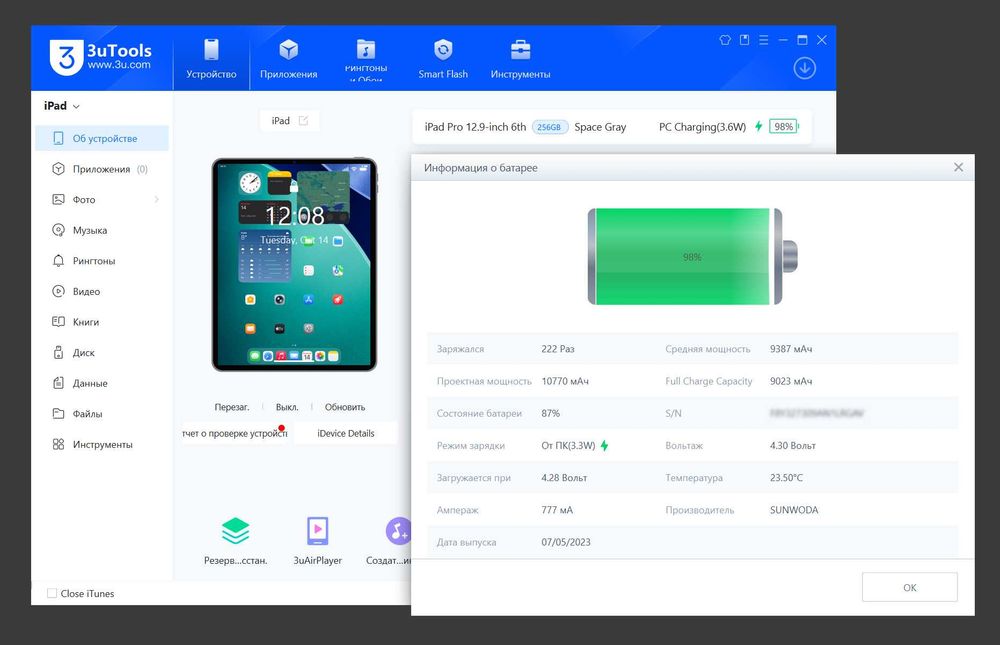This screenshot has height=645, width=1000.
Task: Click the 9023 мАч full charge capacity
Action: pos(791,381)
